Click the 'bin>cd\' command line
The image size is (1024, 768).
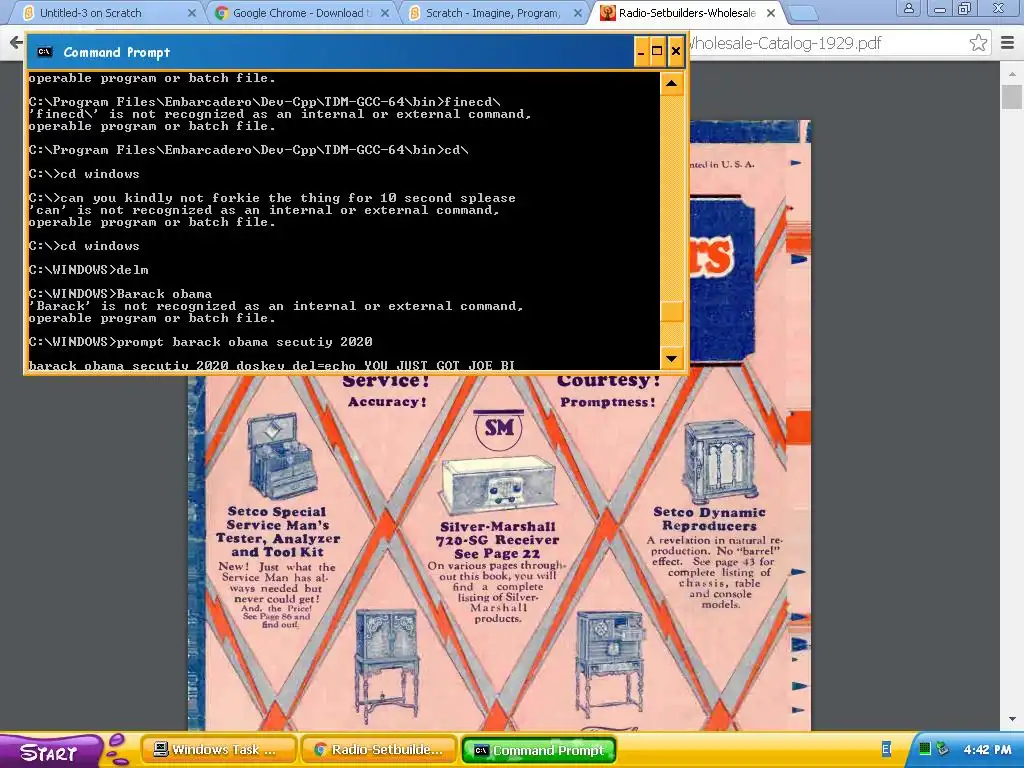coord(248,150)
